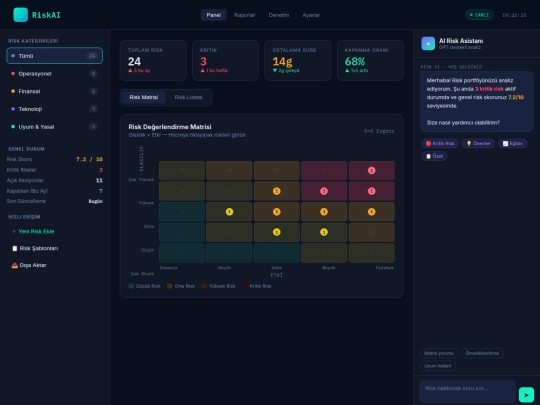Click the Özet quick chip

click(434, 156)
